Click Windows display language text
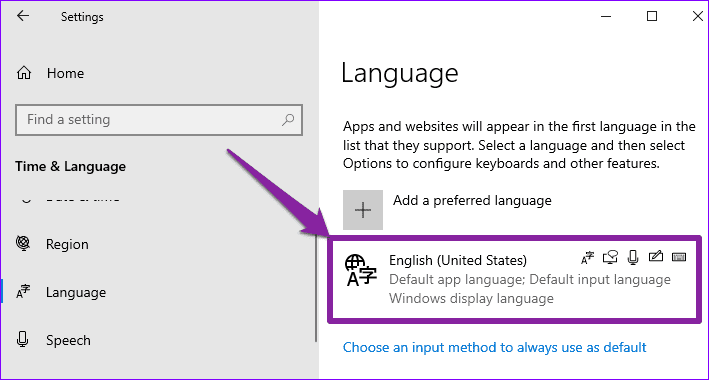Image resolution: width=709 pixels, height=380 pixels. pos(471,299)
